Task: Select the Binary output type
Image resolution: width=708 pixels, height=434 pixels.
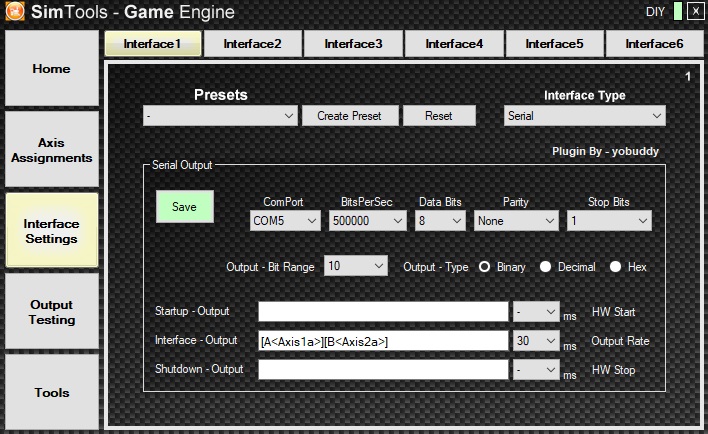Action: coord(485,267)
